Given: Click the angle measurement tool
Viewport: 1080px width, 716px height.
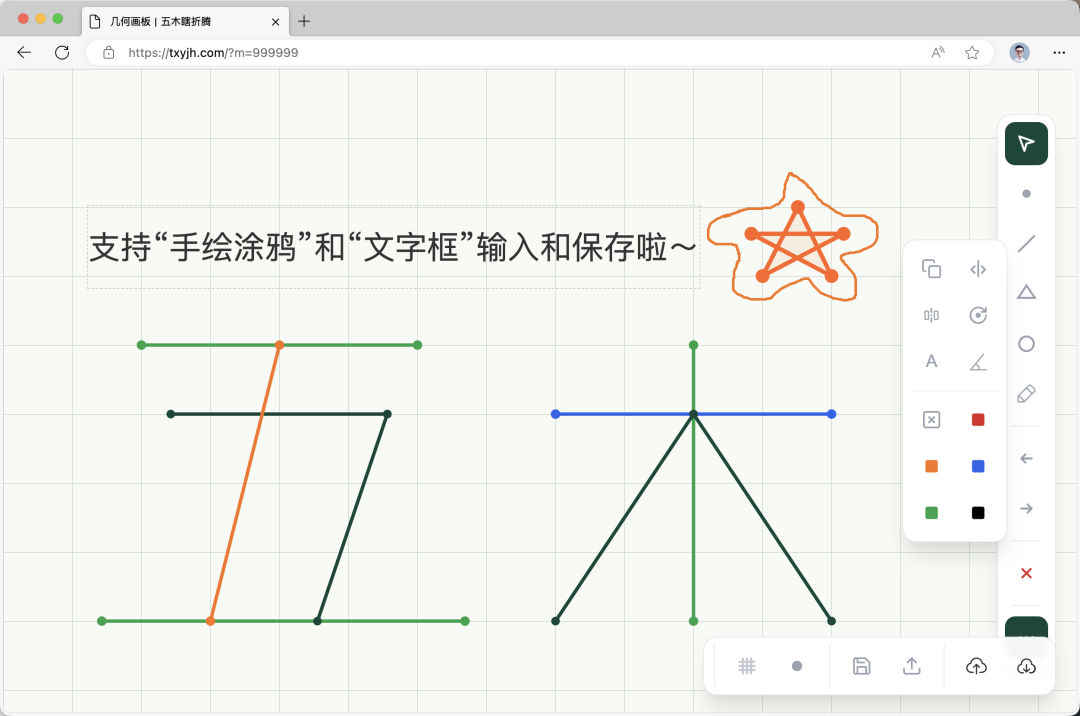Looking at the screenshot, I should click(x=978, y=361).
